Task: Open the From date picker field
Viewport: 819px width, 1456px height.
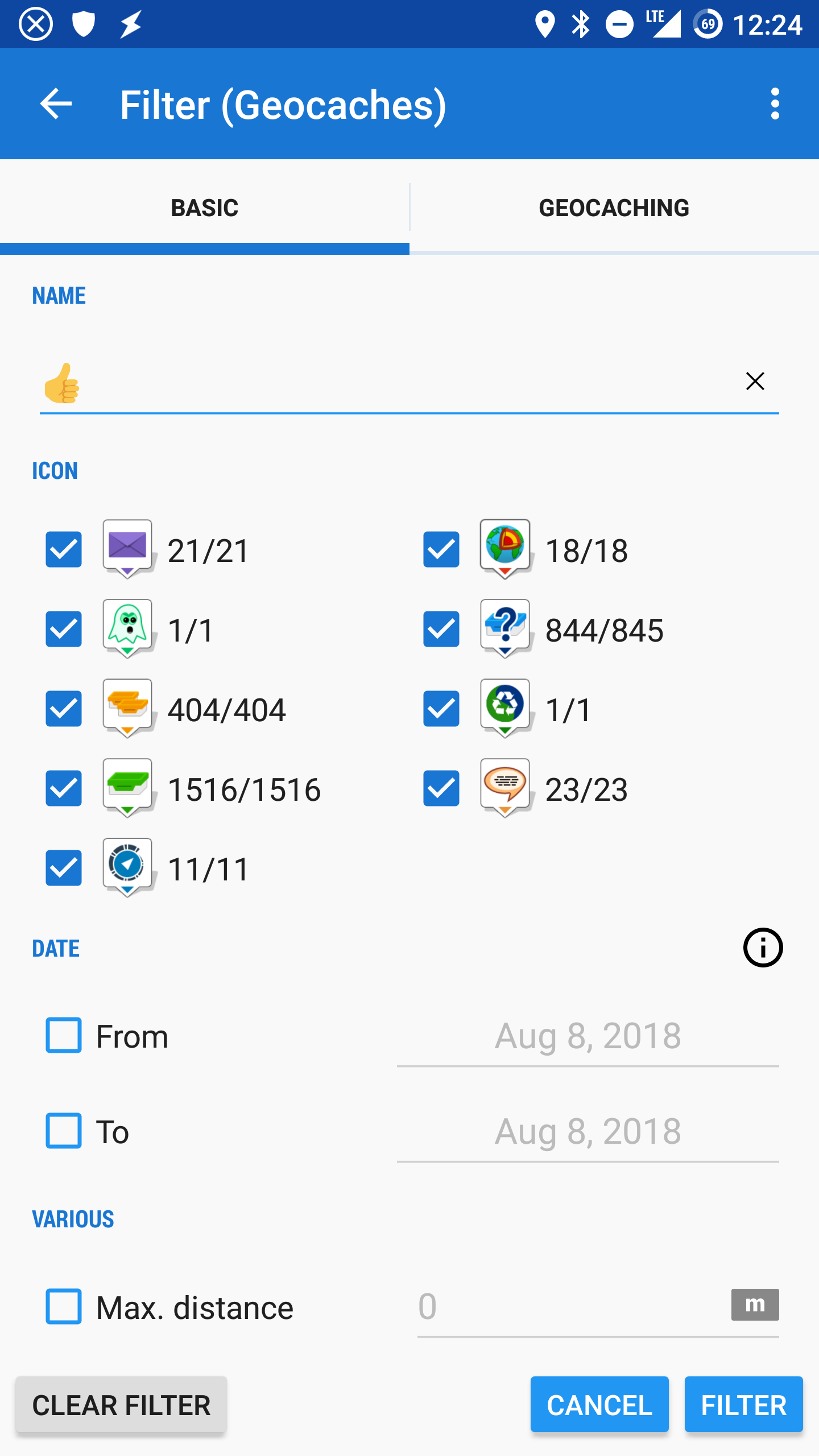Action: tap(588, 1036)
